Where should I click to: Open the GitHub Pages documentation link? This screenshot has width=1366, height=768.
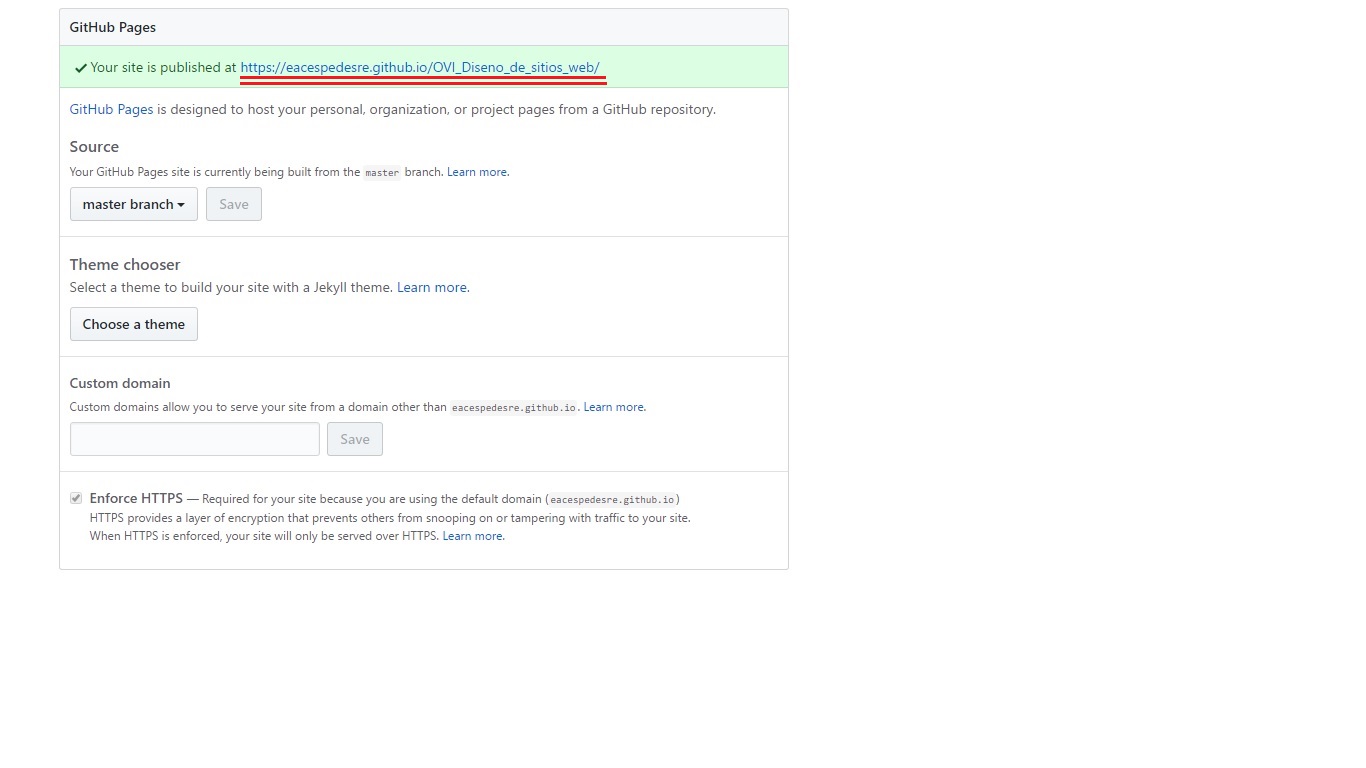pos(111,109)
